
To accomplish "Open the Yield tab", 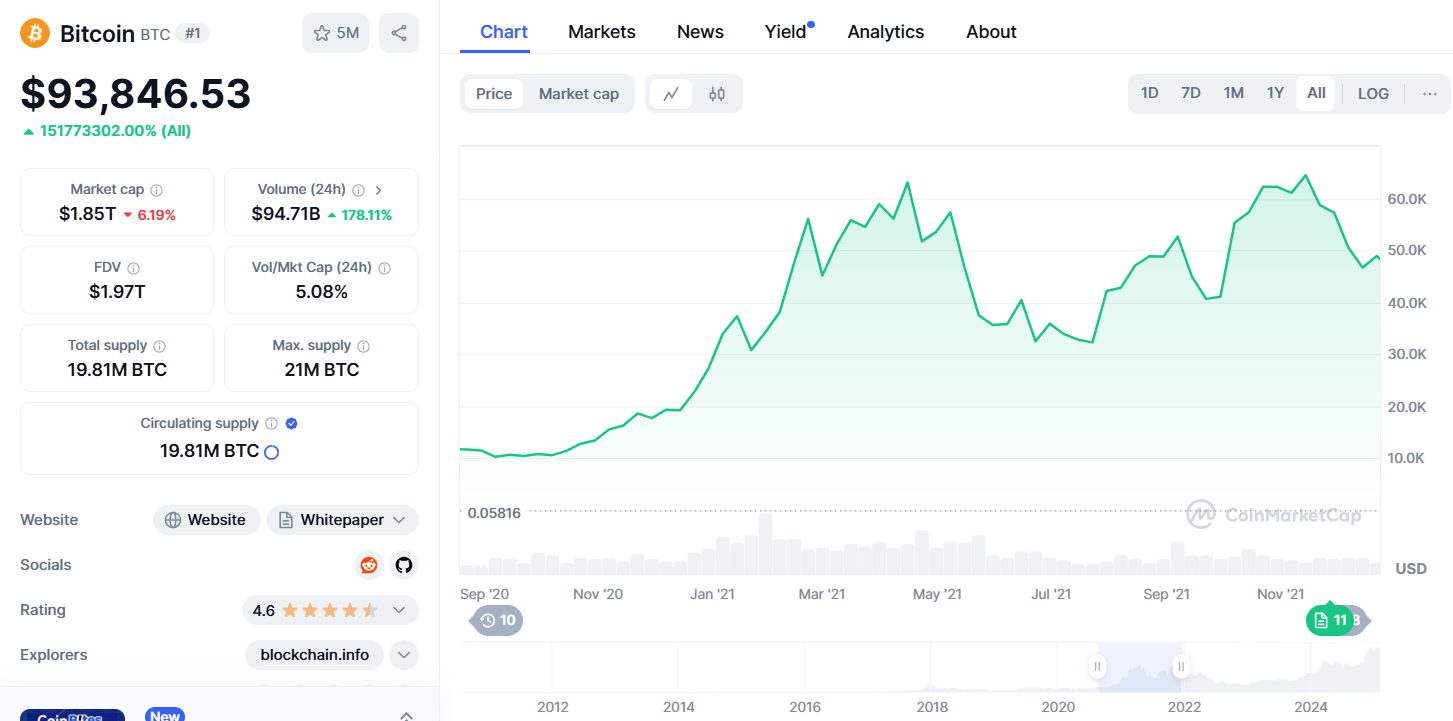I will pyautogui.click(x=787, y=32).
